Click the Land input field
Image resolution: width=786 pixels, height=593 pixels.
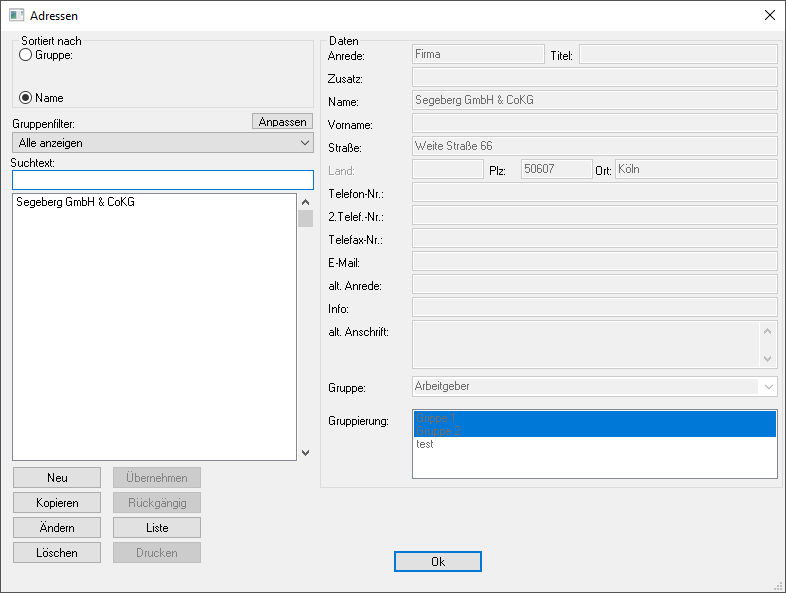tap(448, 169)
